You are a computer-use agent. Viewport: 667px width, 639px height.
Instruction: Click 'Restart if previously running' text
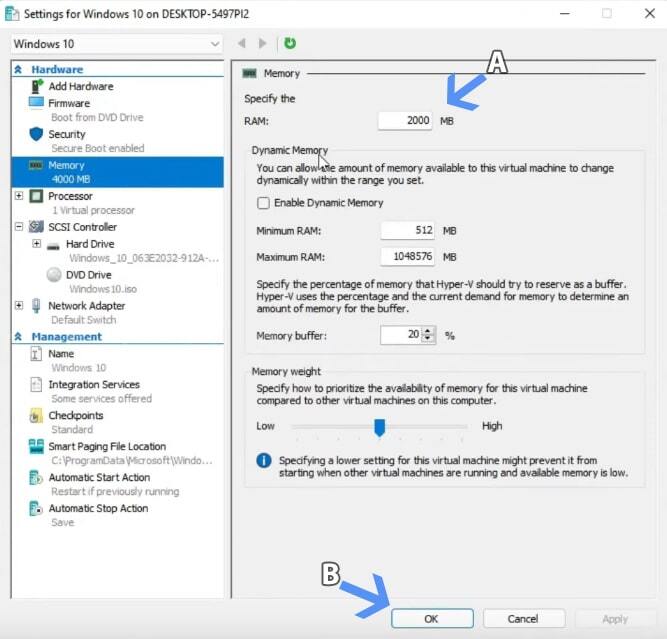tap(115, 491)
